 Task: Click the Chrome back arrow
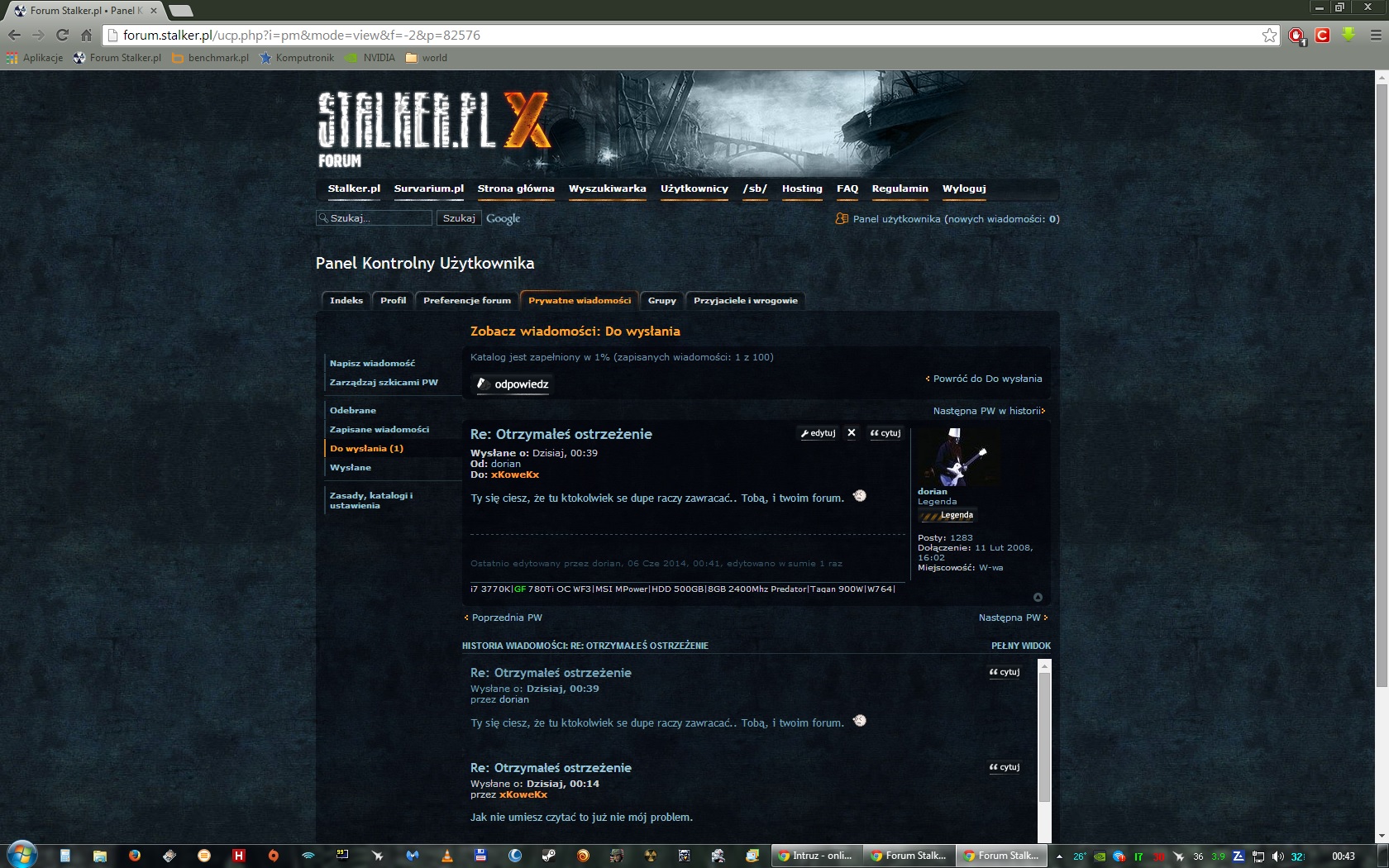click(x=14, y=35)
